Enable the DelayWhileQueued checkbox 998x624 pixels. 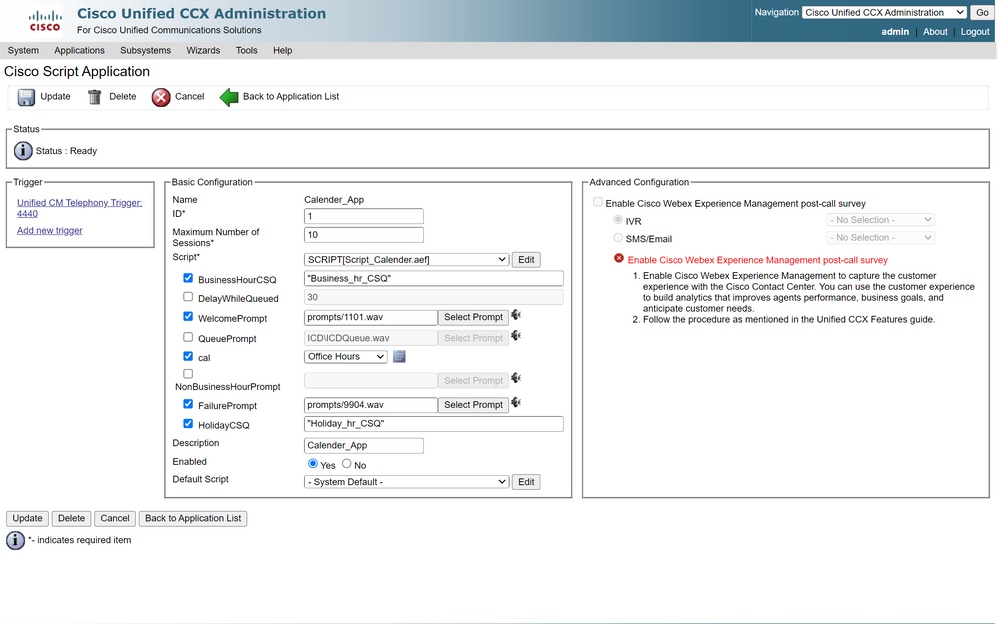pyautogui.click(x=188, y=297)
